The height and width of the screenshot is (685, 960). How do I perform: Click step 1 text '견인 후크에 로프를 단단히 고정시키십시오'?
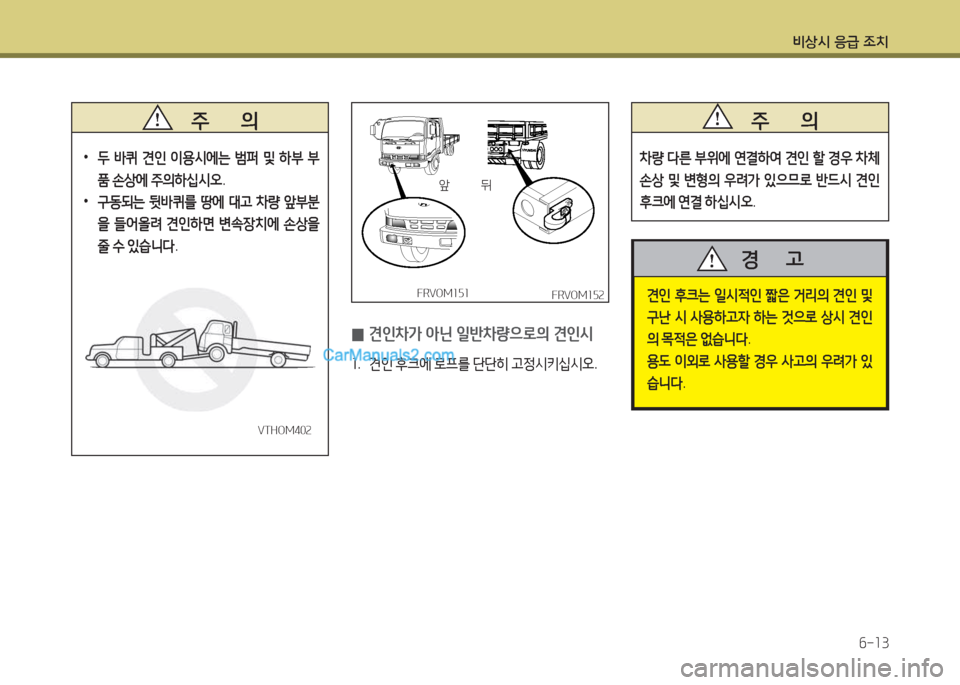tap(483, 364)
